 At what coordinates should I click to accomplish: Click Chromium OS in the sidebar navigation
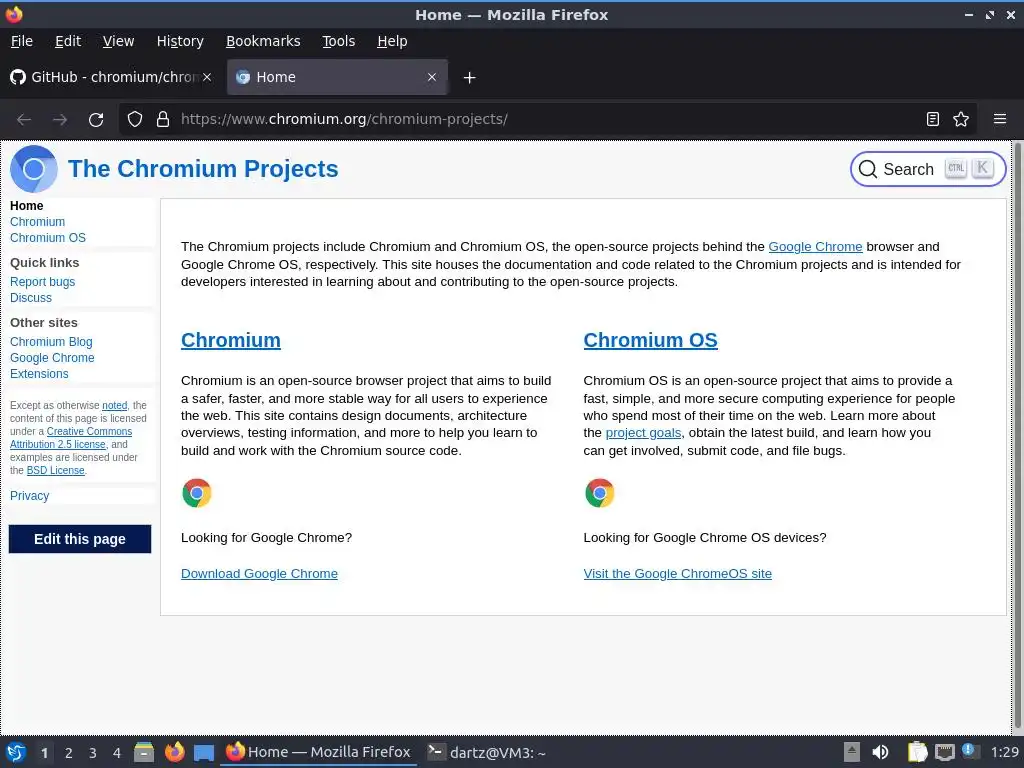(48, 238)
